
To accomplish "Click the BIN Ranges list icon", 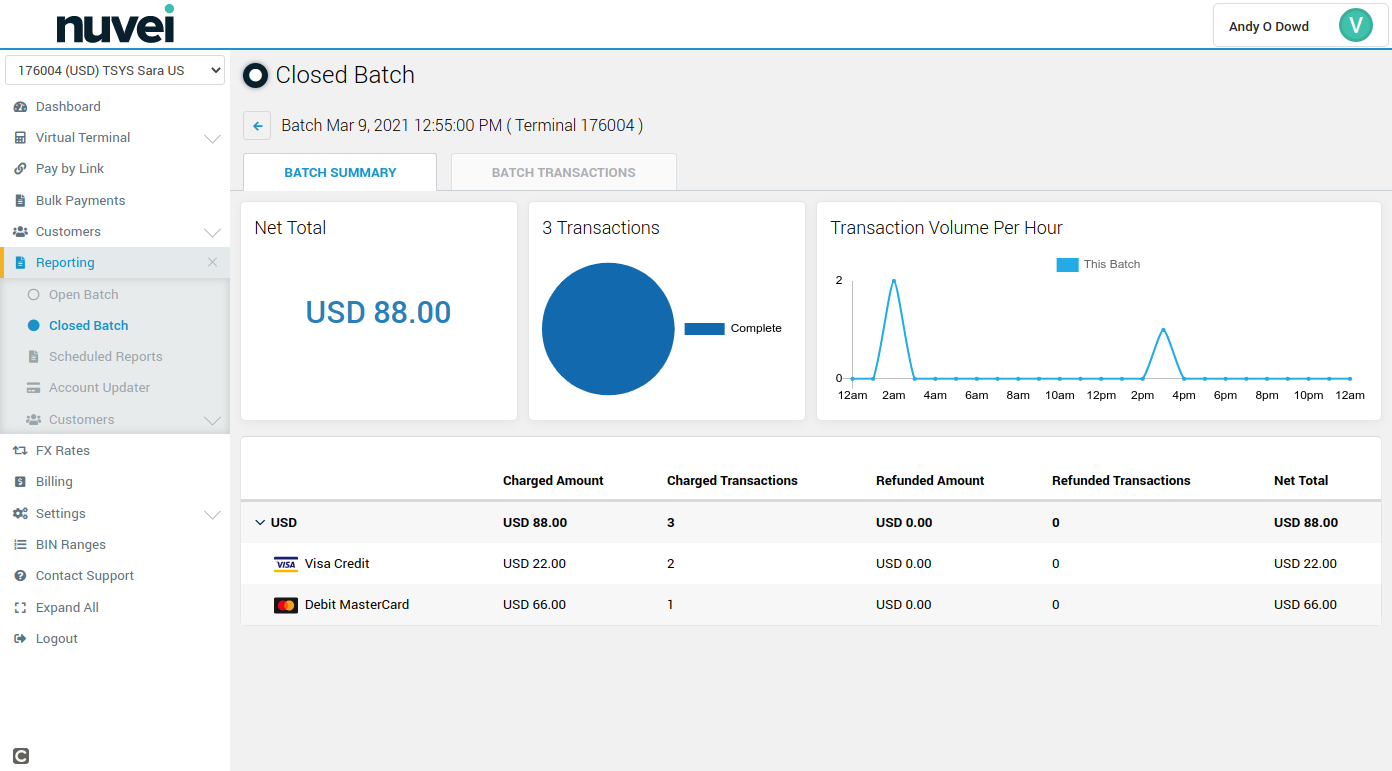I will [x=20, y=545].
